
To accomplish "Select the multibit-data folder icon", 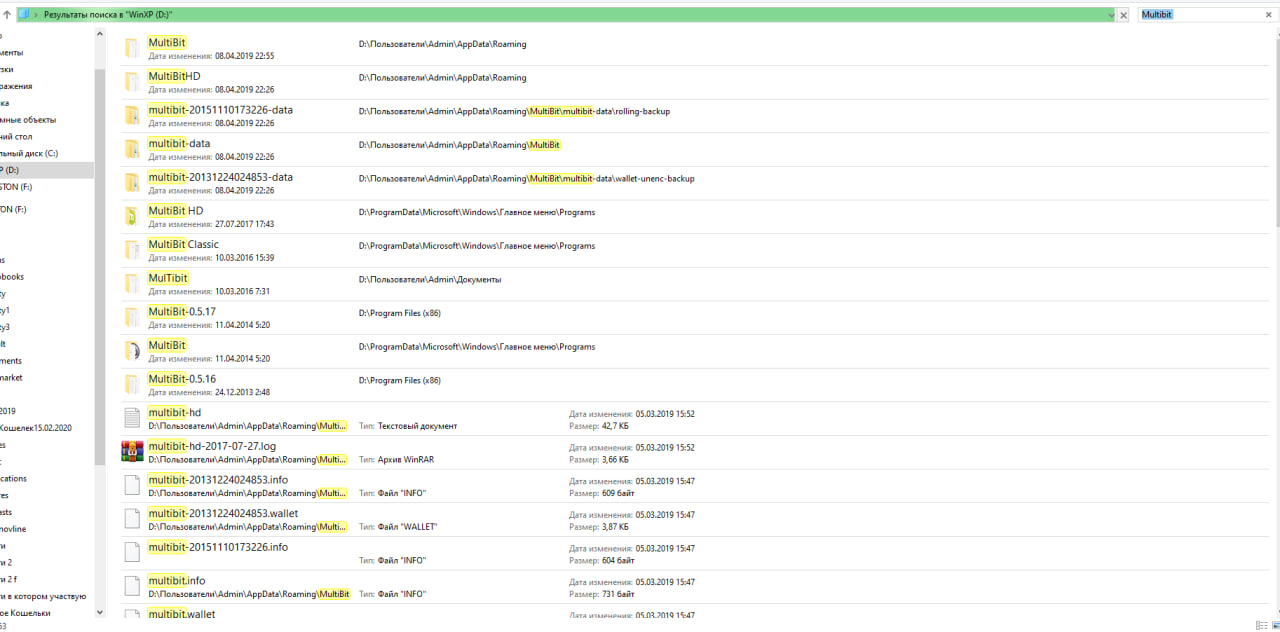I will (x=132, y=149).
